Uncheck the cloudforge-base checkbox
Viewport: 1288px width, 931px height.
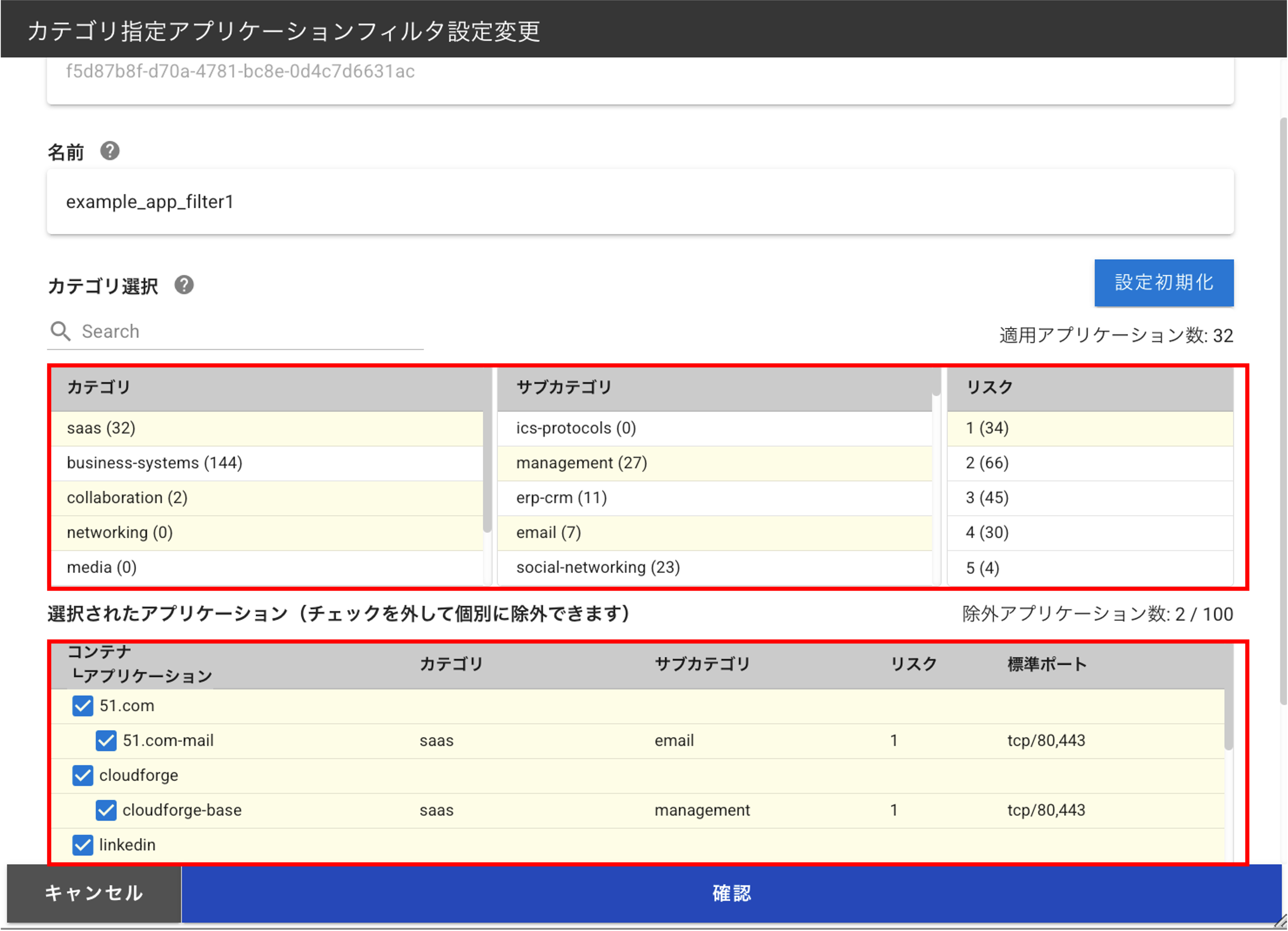pos(106,809)
